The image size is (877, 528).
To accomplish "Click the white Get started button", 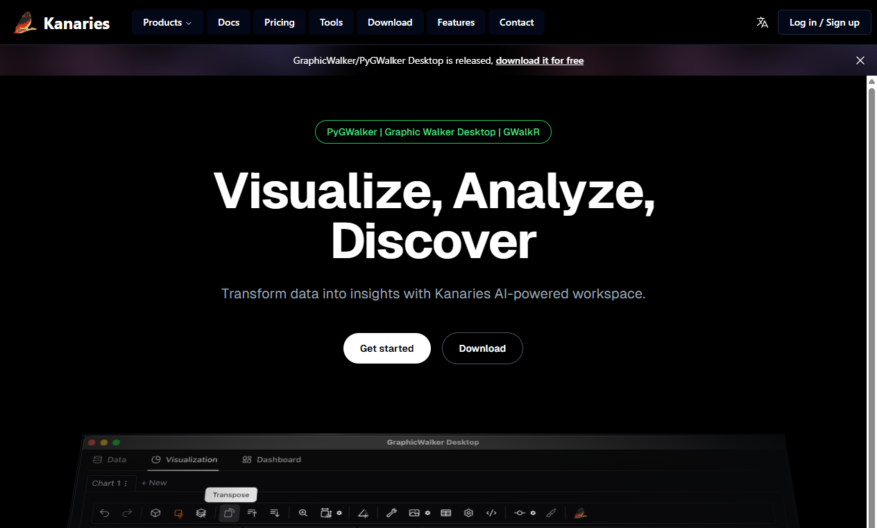I will point(387,348).
